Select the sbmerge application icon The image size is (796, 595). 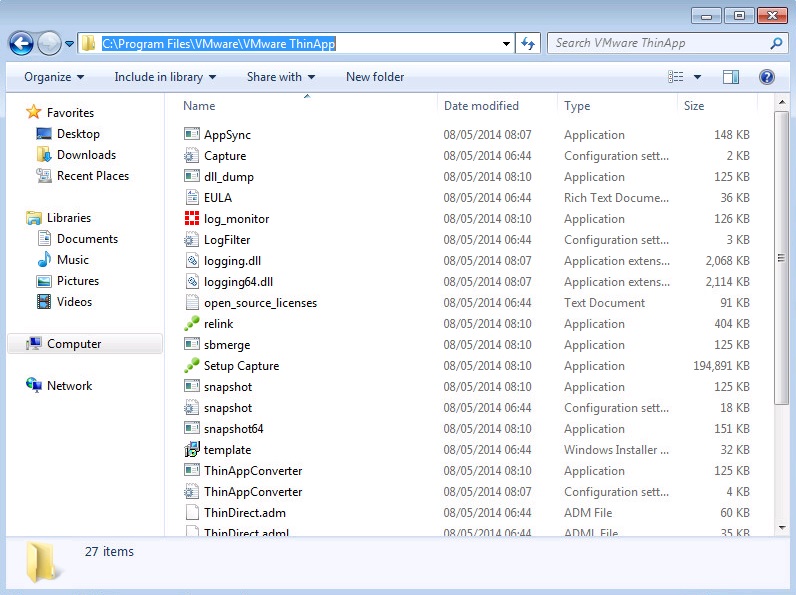coord(191,344)
